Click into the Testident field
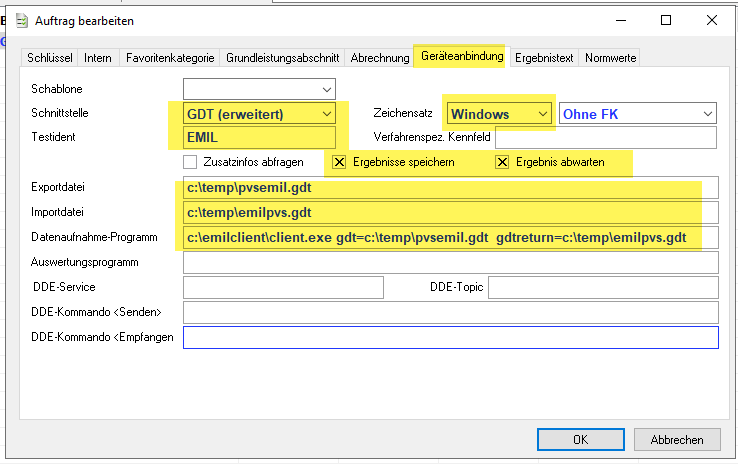 (x=259, y=138)
